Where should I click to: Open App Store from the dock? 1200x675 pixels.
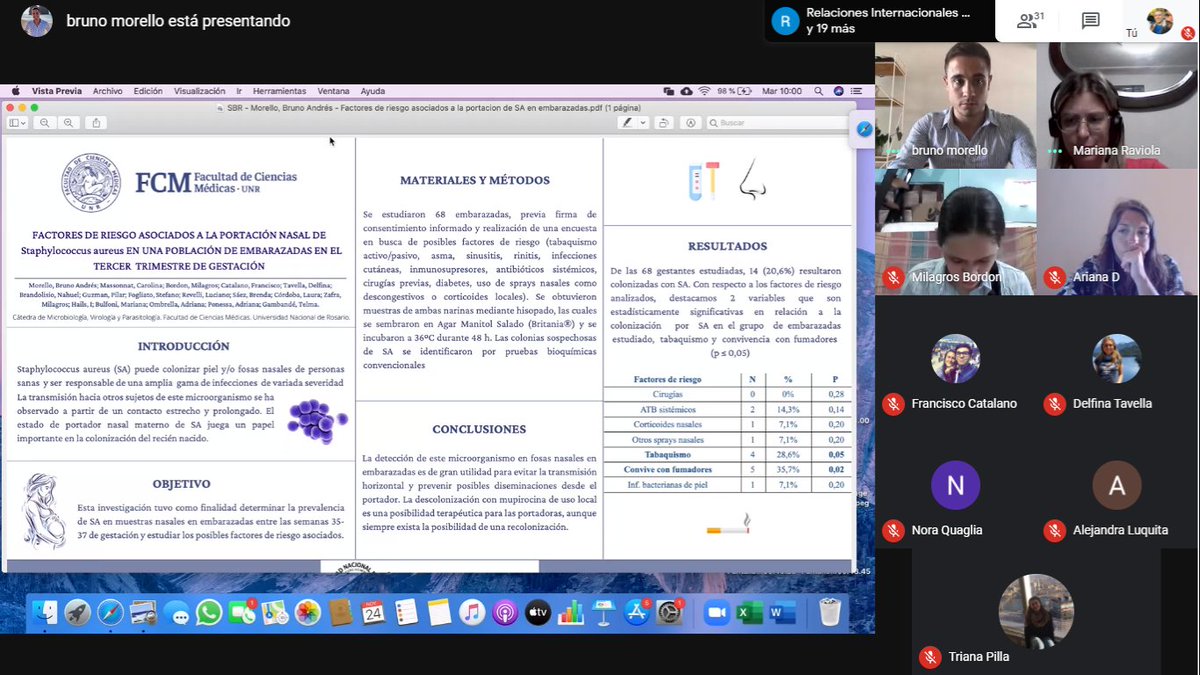tap(637, 612)
